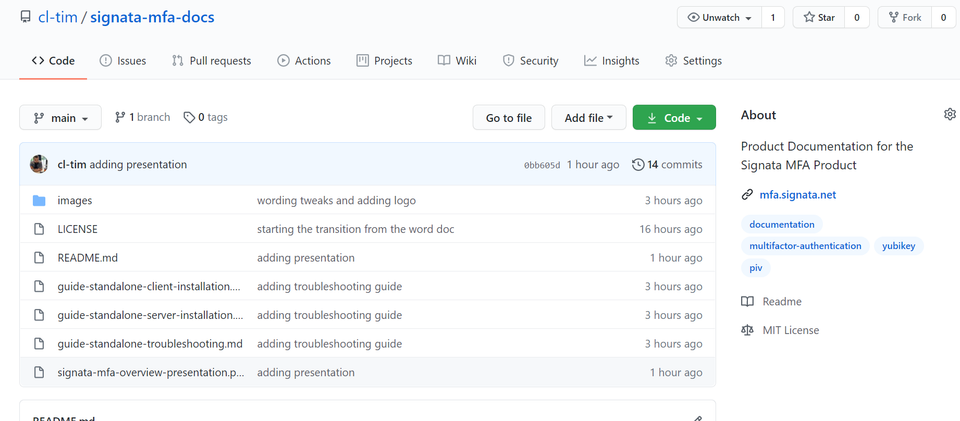Screen dimensions: 960x421
Task: Open the Pull requests tab
Action: tap(211, 61)
